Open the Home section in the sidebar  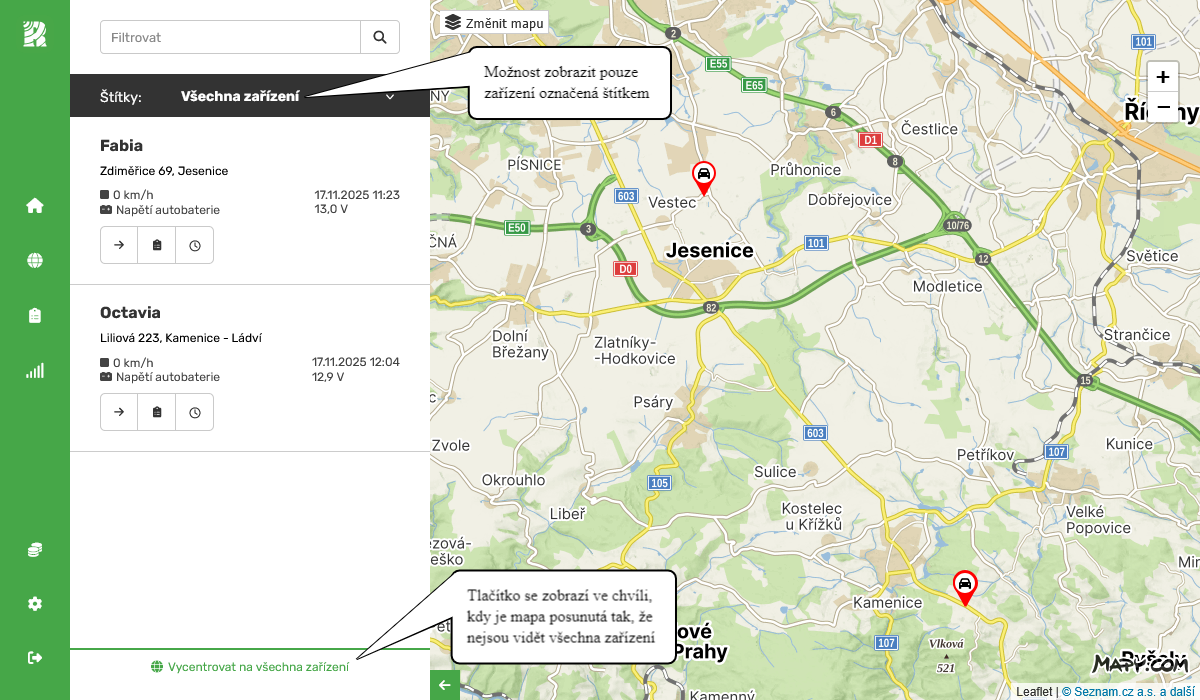pyautogui.click(x=34, y=204)
